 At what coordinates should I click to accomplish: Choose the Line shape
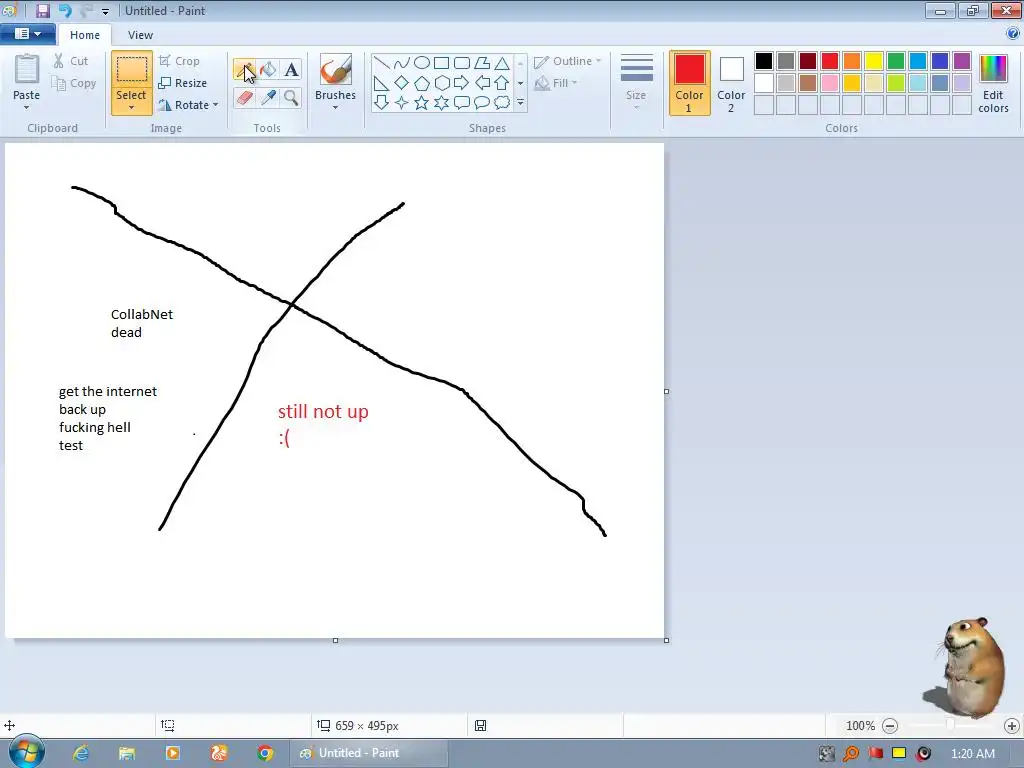(381, 63)
